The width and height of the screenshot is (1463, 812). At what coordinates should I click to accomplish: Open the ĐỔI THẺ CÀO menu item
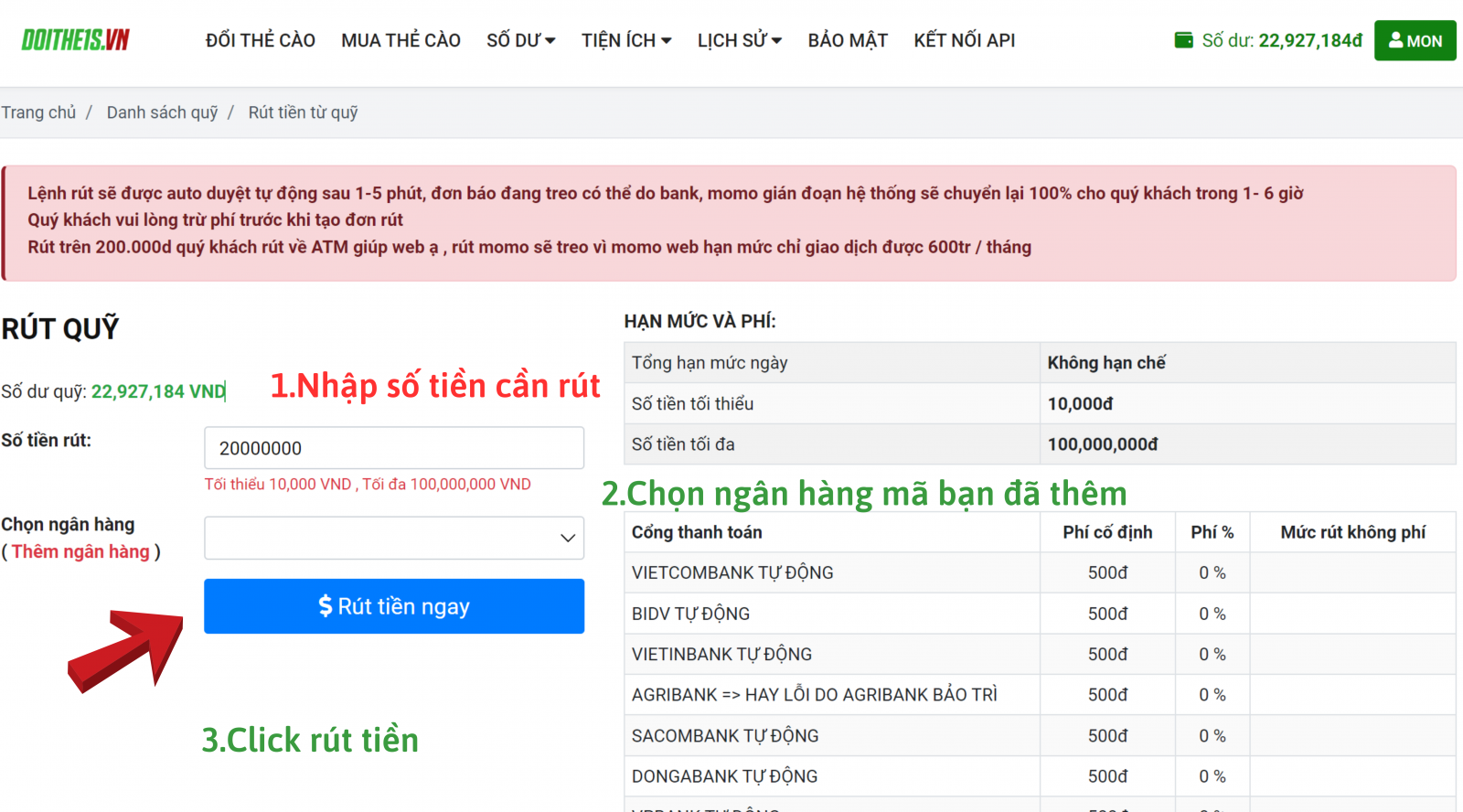point(260,40)
